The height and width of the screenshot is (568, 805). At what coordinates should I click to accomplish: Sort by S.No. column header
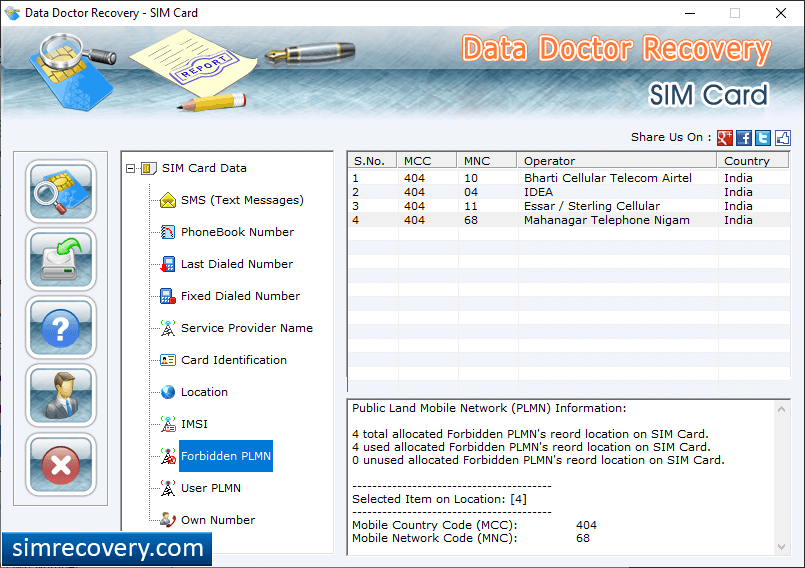coord(372,161)
